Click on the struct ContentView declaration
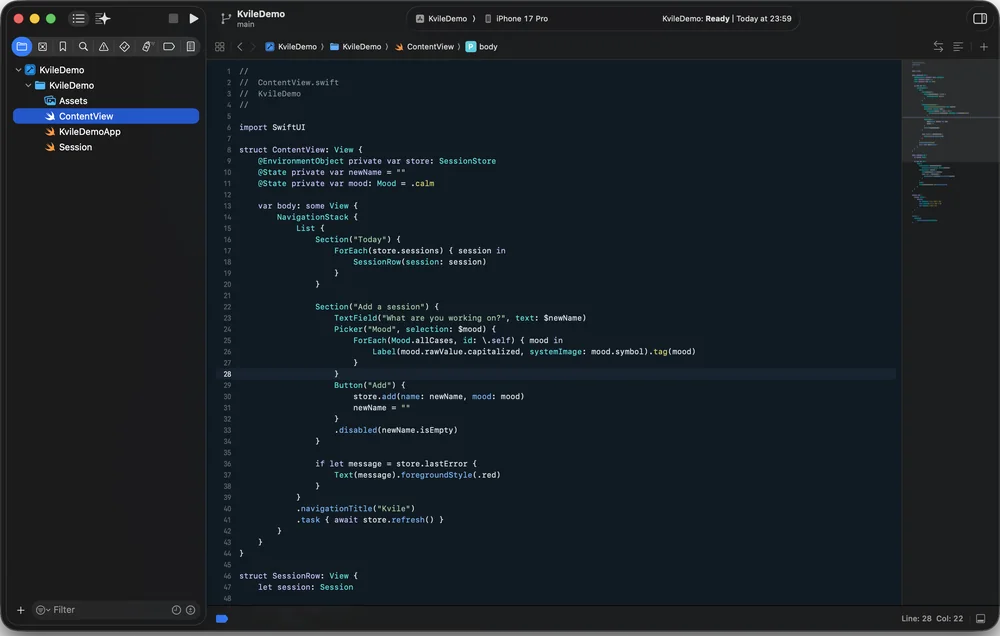 (x=301, y=150)
